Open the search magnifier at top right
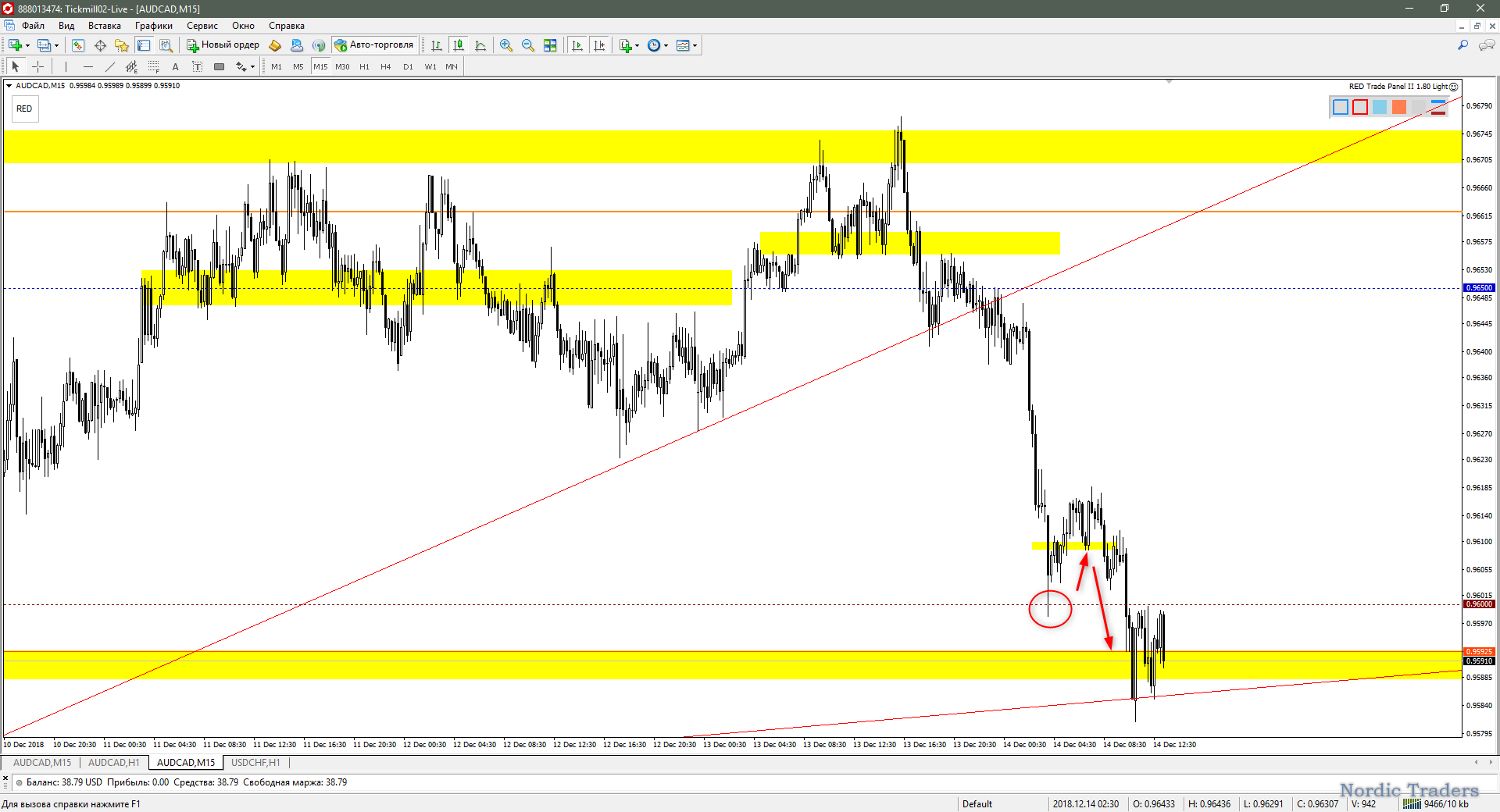Viewport: 1500px width, 812px height. pos(1462,45)
